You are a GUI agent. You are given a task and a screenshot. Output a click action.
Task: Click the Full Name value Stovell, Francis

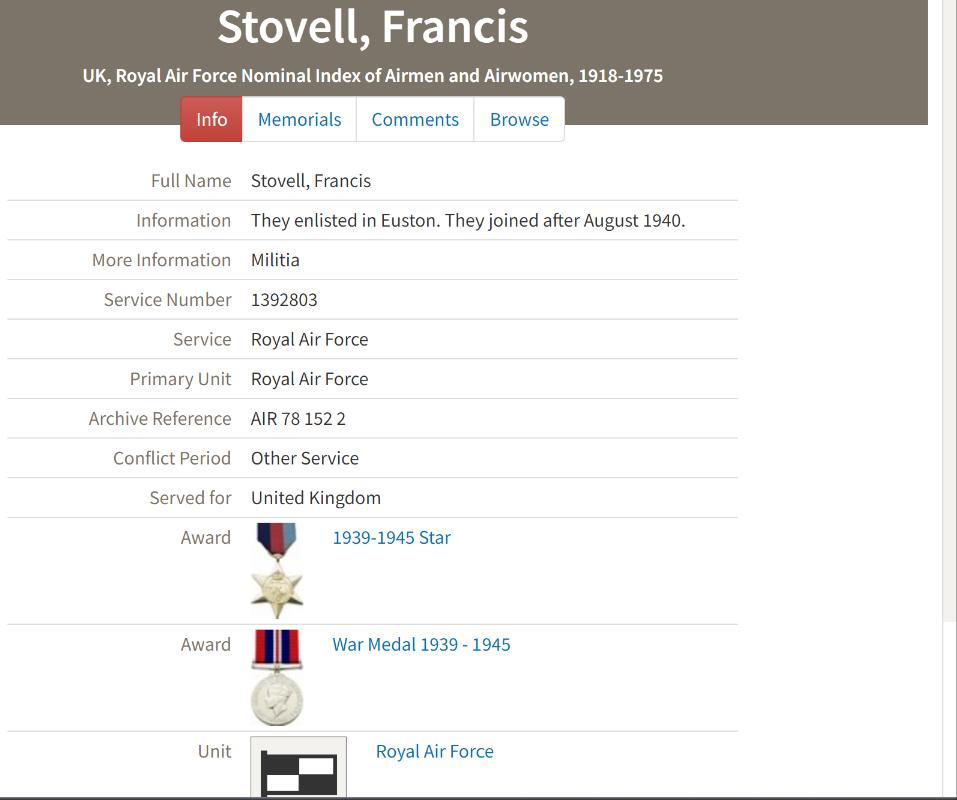click(310, 180)
